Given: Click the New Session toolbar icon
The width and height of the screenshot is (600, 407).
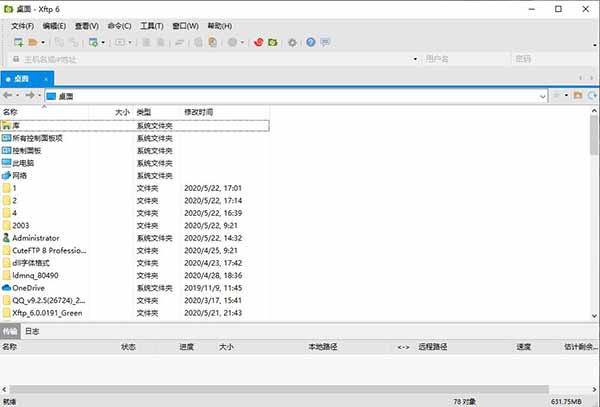Looking at the screenshot, I should coord(18,42).
